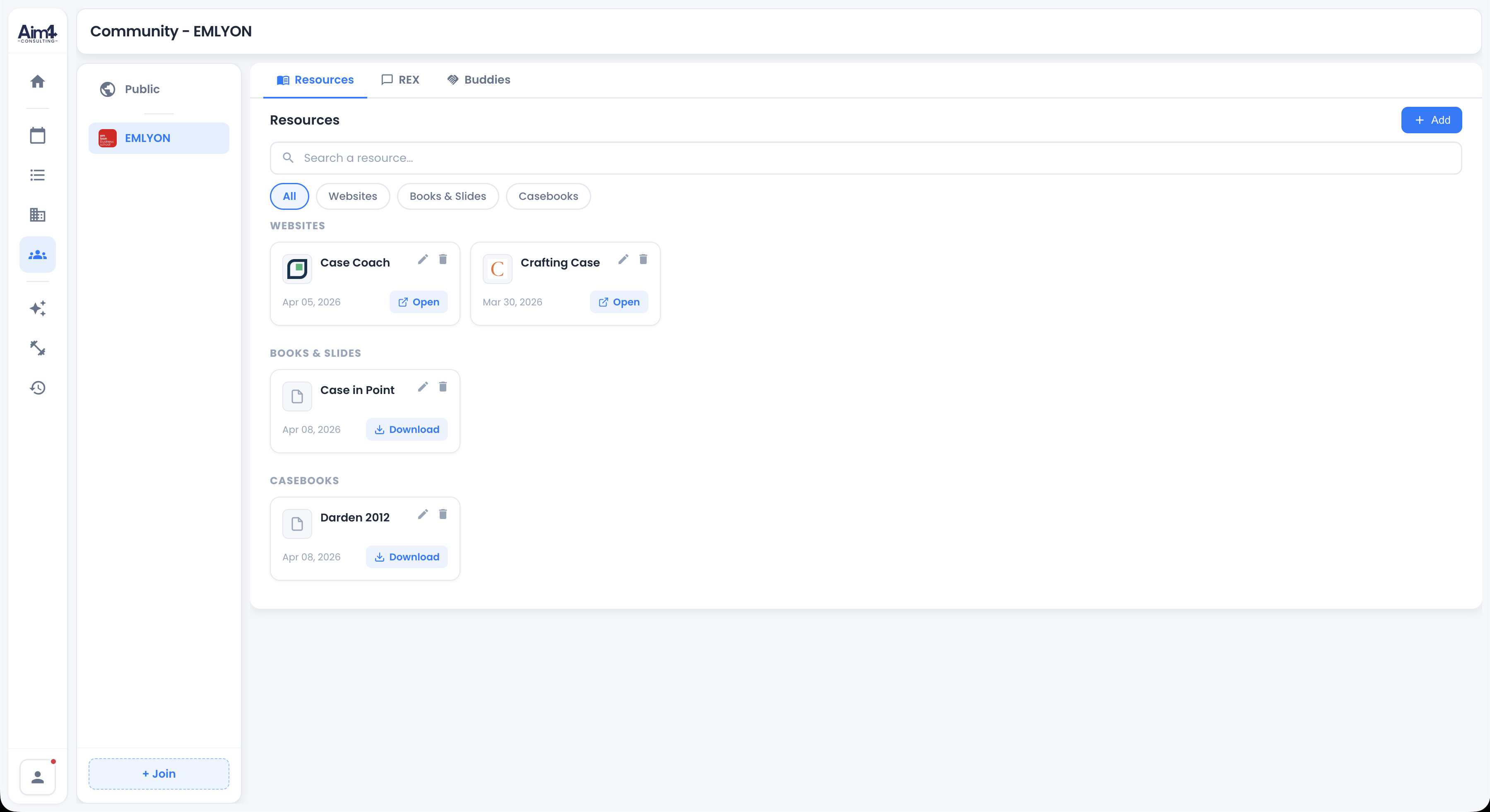Click the Aim4 Consulting logo
This screenshot has width=1490, height=812.
tap(38, 33)
